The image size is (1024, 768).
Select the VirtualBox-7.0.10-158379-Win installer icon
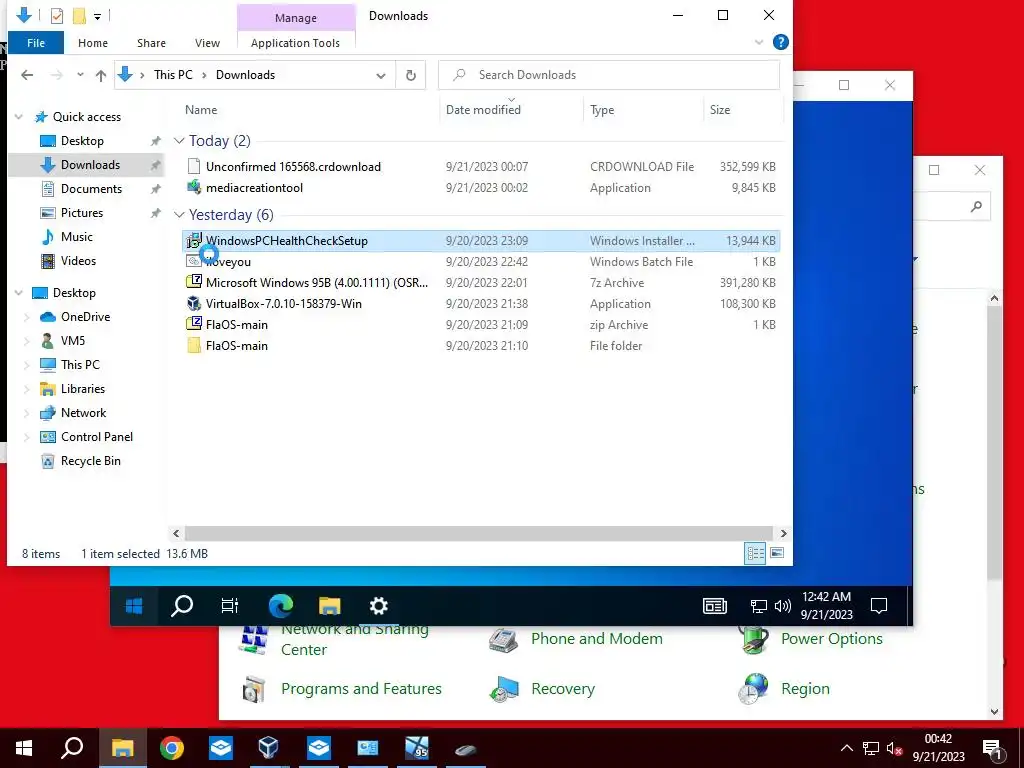click(x=193, y=303)
